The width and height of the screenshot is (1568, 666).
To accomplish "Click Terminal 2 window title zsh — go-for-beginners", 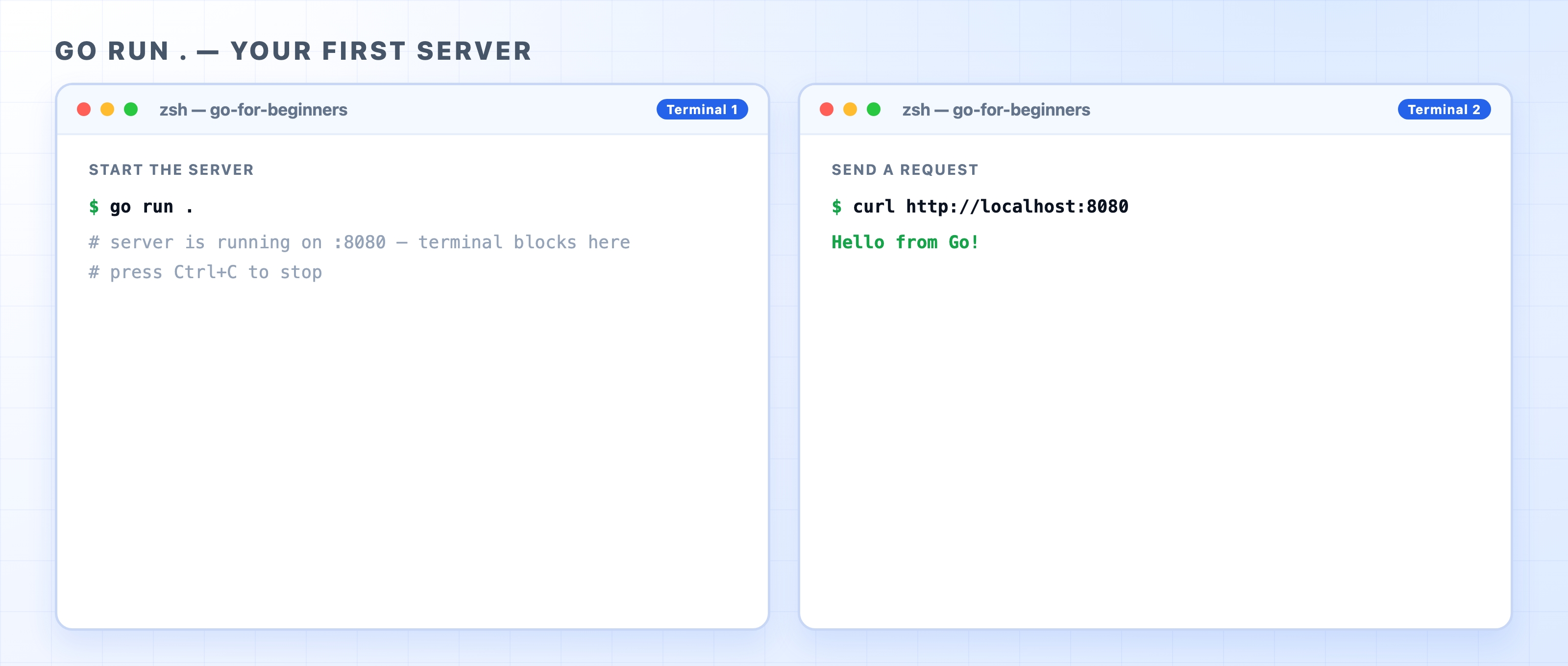I will (996, 110).
